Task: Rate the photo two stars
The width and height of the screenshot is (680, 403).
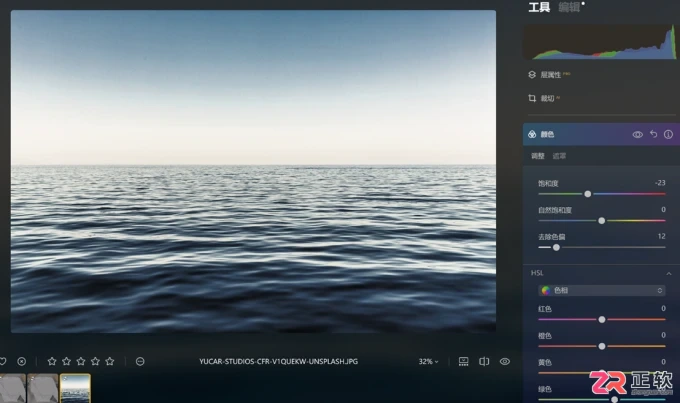Action: coord(66,361)
